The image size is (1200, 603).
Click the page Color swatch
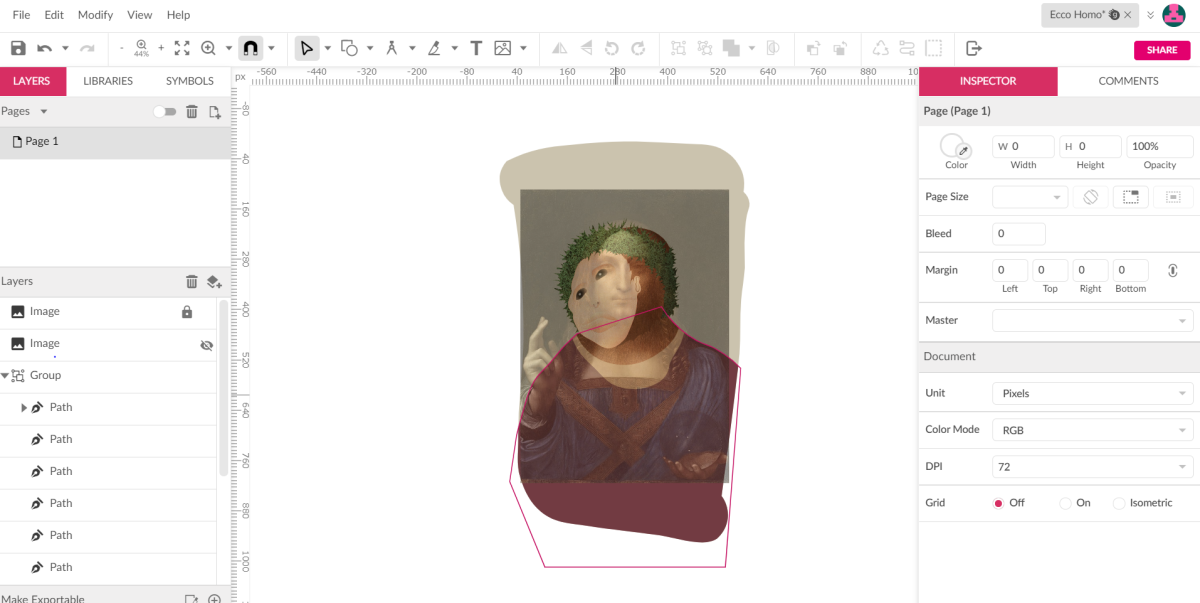pos(953,146)
